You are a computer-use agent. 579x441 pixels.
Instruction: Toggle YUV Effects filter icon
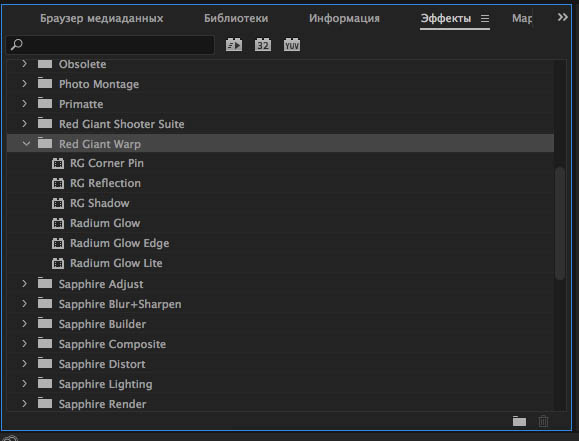pyautogui.click(x=292, y=45)
